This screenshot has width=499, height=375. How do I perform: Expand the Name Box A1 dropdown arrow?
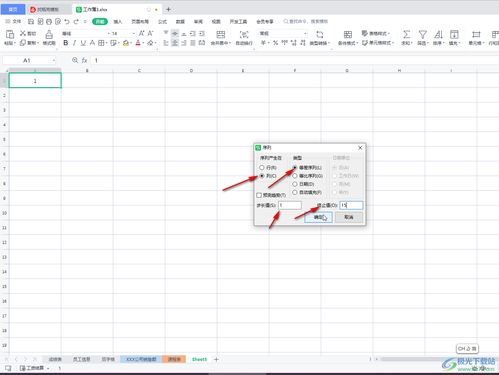tap(54, 60)
